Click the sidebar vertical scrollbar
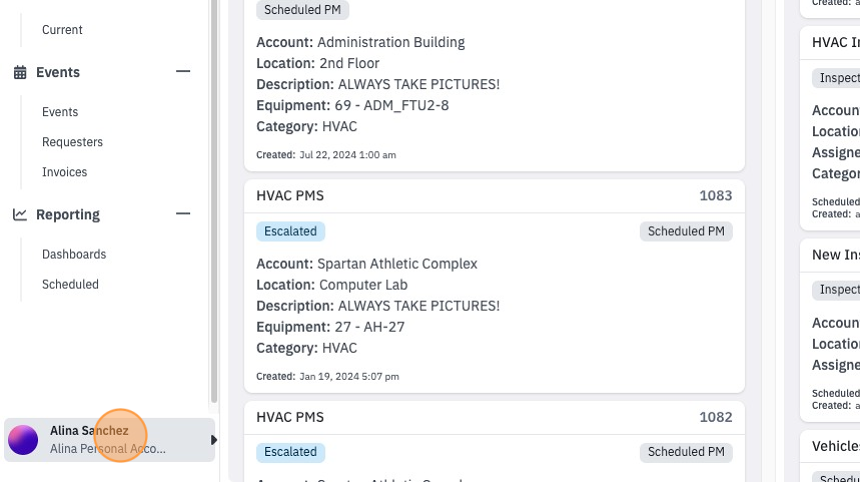 214,202
